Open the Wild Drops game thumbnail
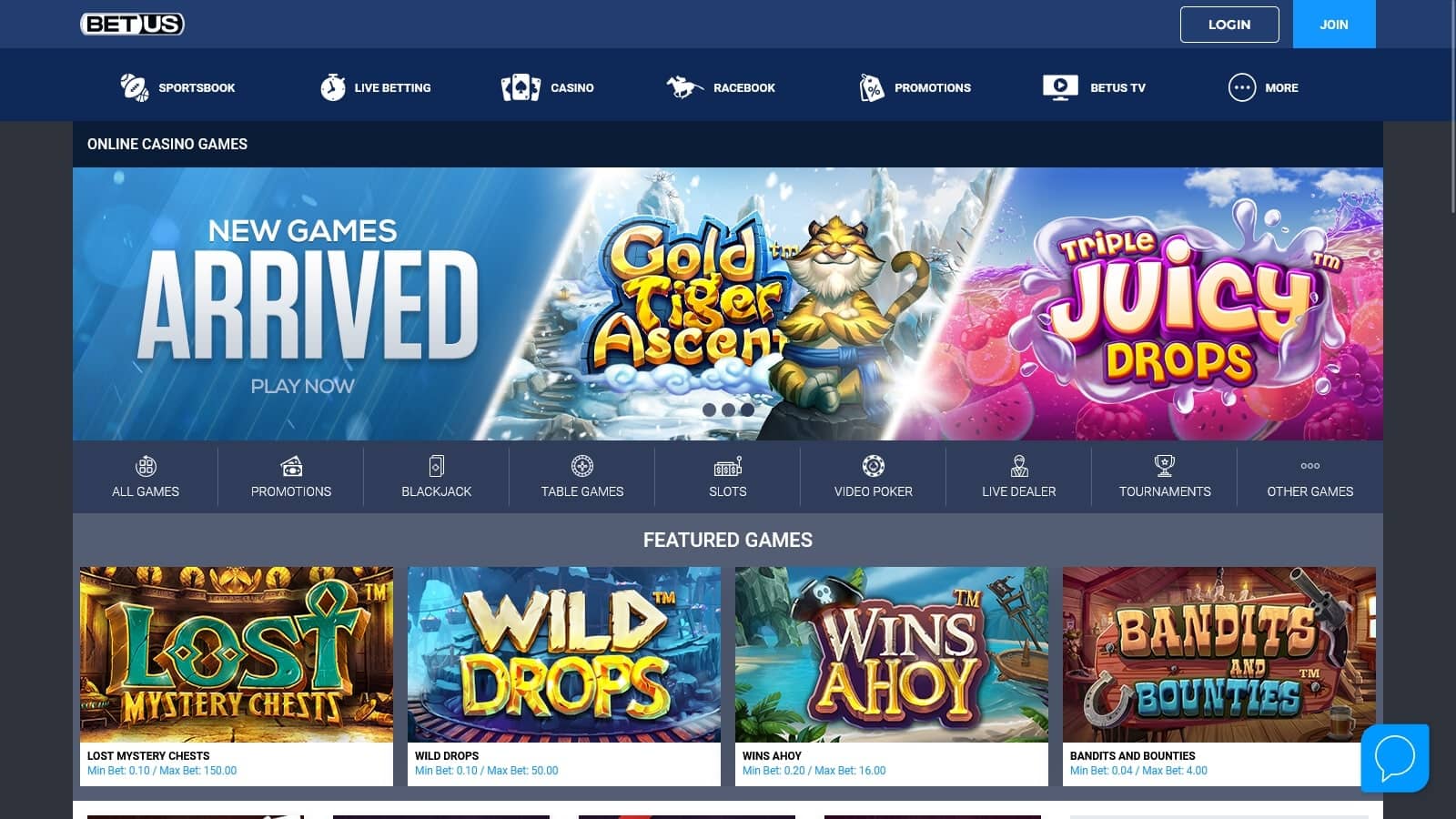Screen dimensions: 1456x819 pos(564,654)
